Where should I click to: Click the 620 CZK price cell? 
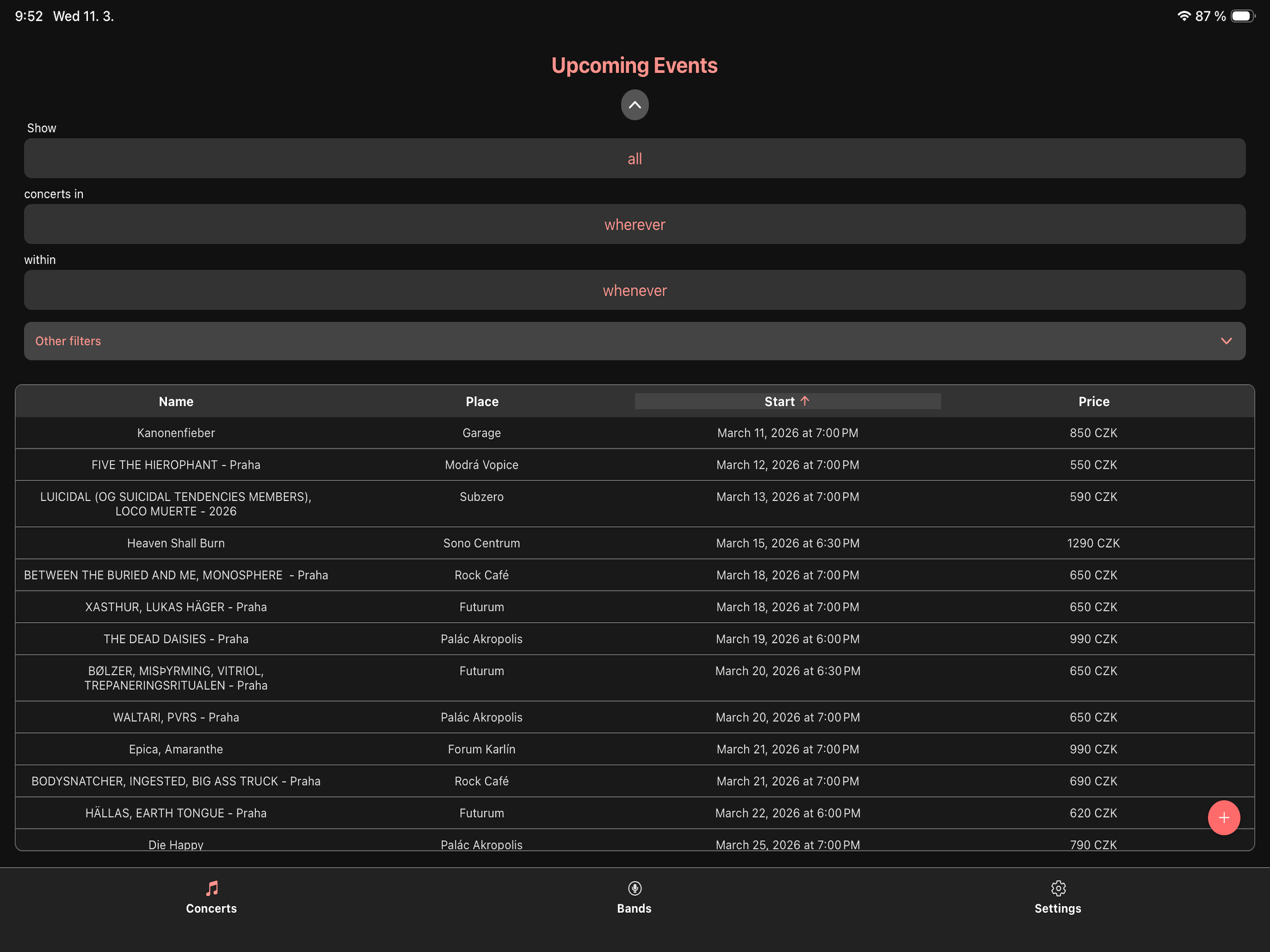[1093, 813]
